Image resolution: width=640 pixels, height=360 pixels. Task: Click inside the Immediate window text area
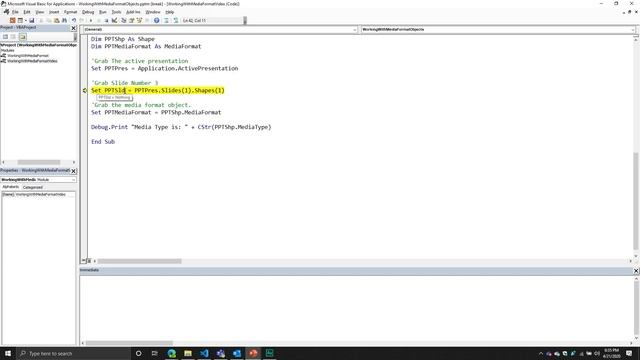[356, 308]
